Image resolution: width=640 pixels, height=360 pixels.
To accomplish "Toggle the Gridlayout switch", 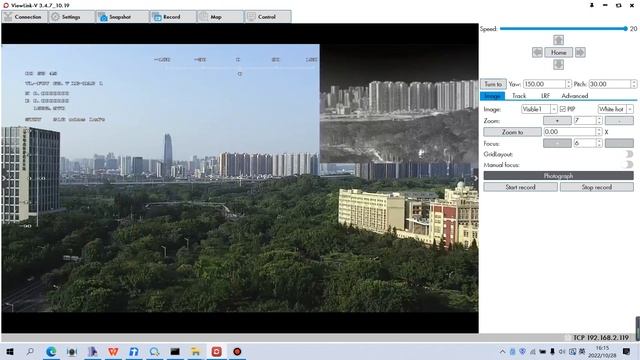I will click(629, 154).
